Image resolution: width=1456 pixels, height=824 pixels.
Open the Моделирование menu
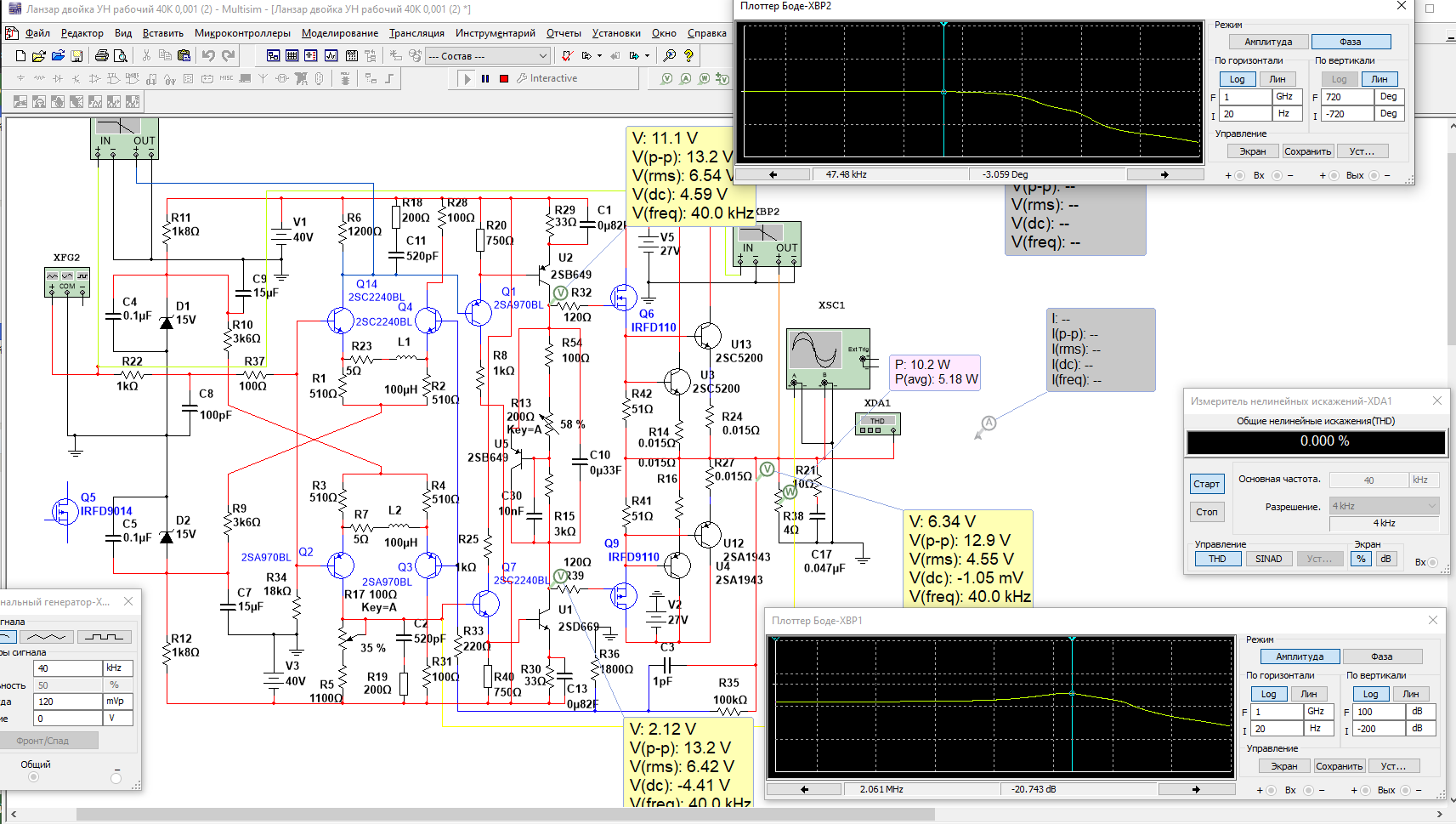coord(340,33)
